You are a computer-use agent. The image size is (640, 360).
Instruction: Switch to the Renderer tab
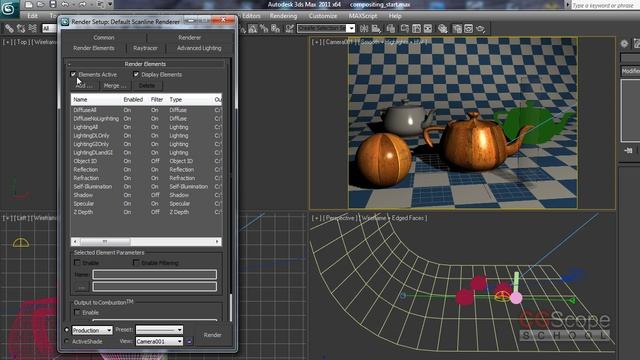(x=189, y=38)
